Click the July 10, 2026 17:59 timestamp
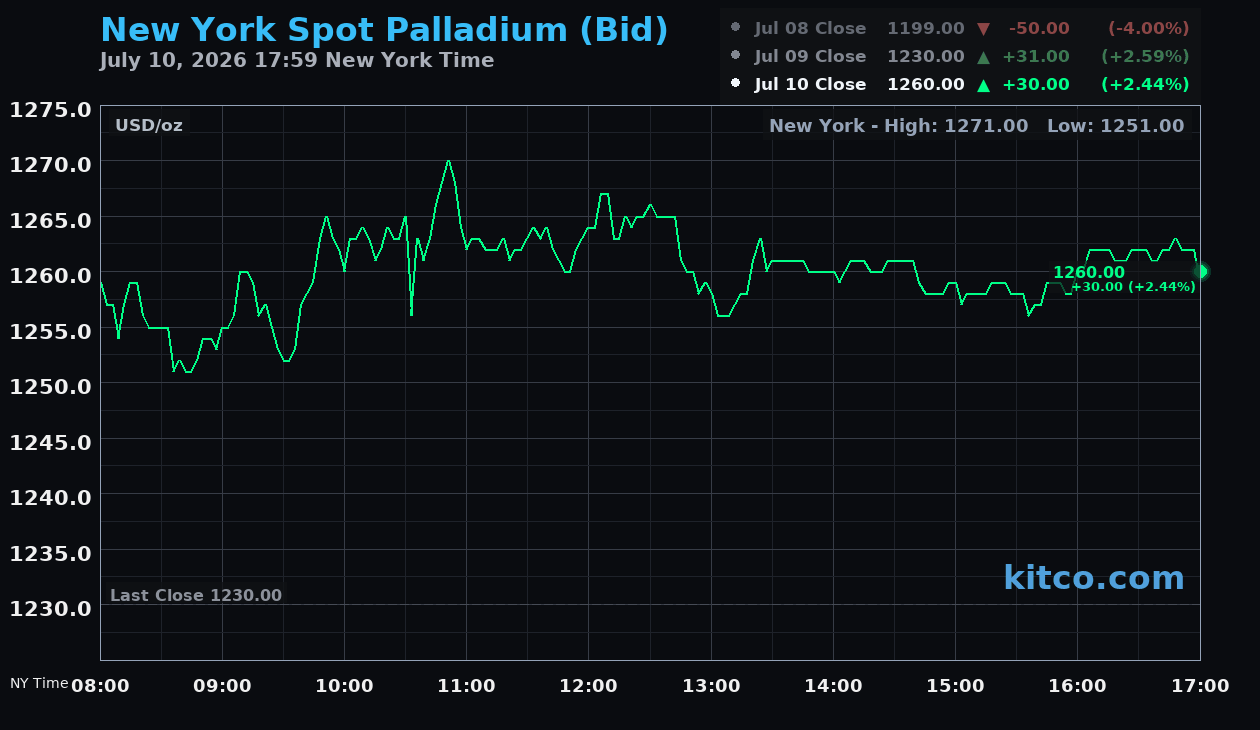 (x=297, y=60)
